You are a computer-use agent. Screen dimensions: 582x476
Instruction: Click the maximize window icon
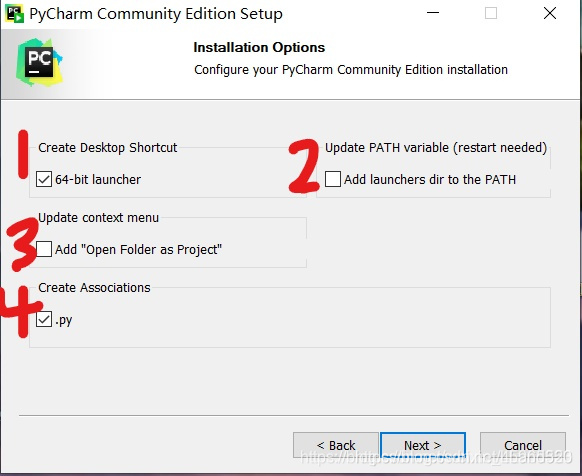[491, 13]
